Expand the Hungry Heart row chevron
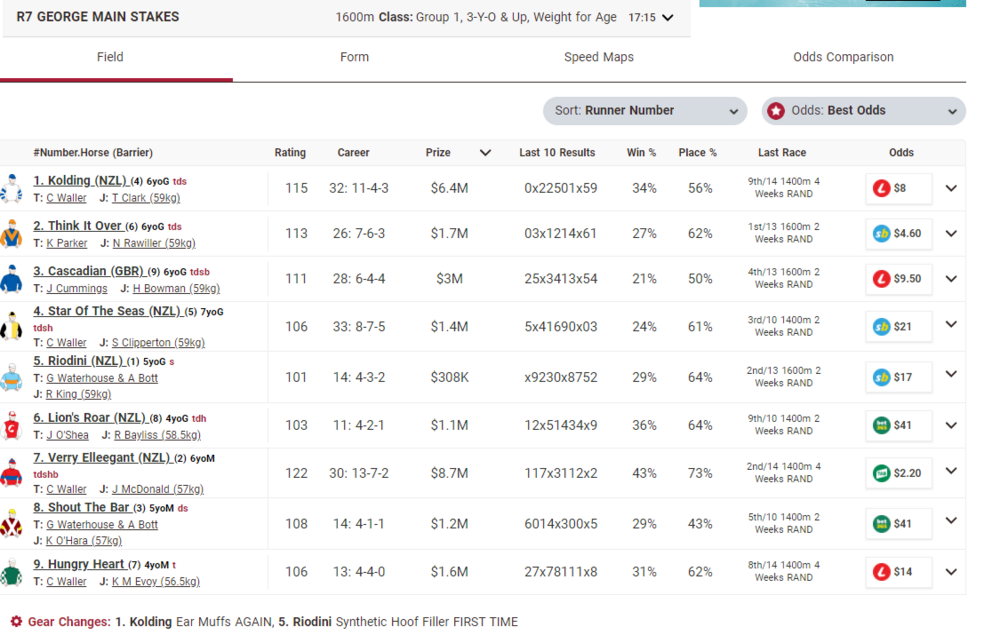 point(951,572)
